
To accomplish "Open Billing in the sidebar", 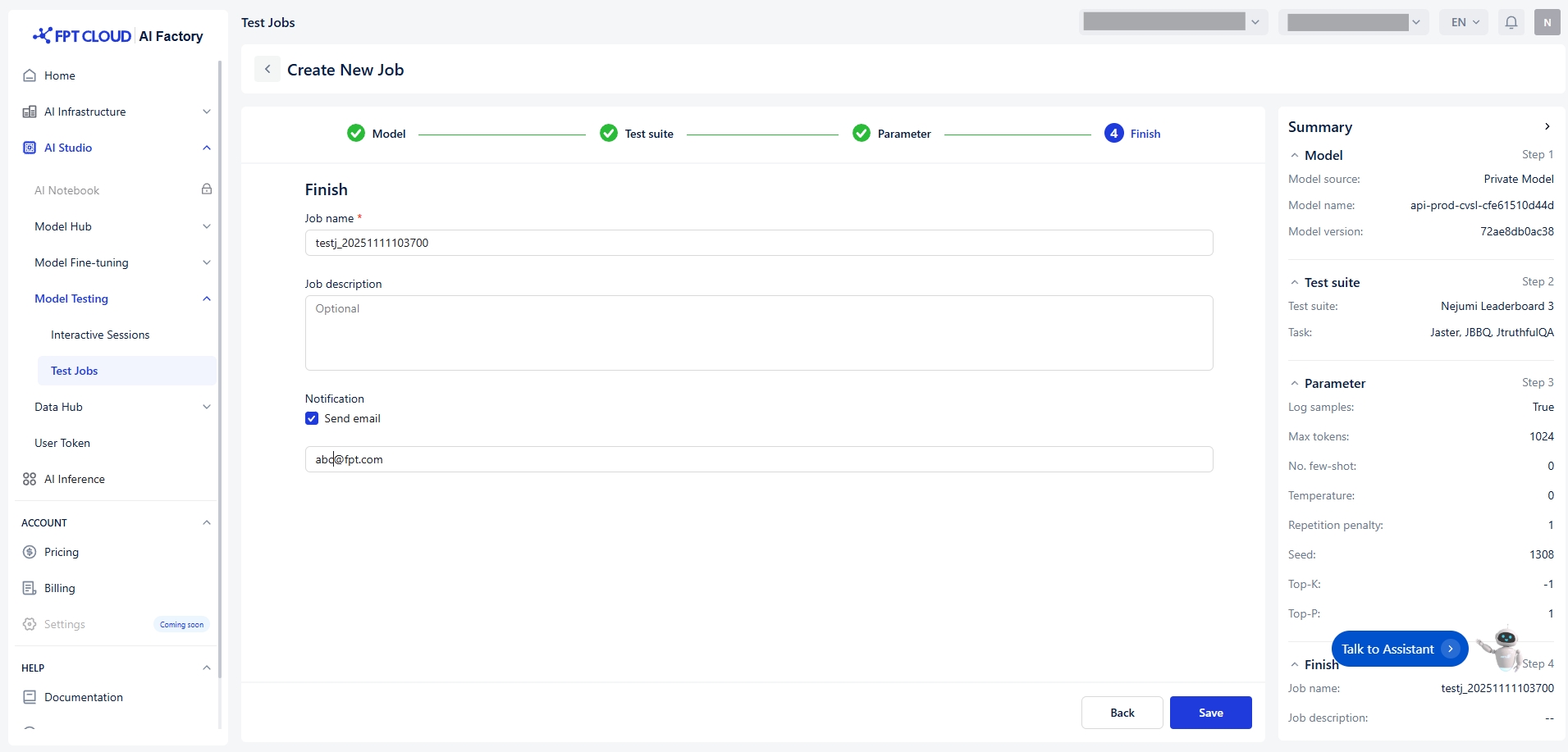I will 59,588.
